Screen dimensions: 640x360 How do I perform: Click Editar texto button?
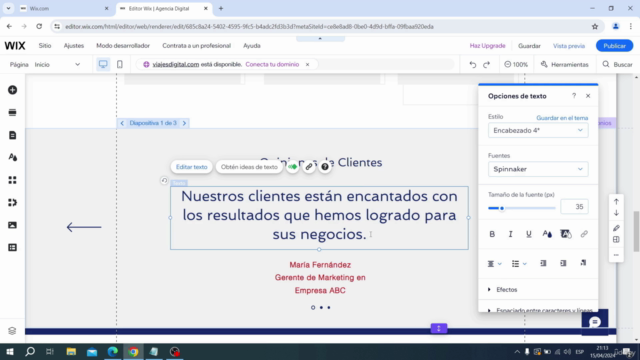tap(191, 167)
